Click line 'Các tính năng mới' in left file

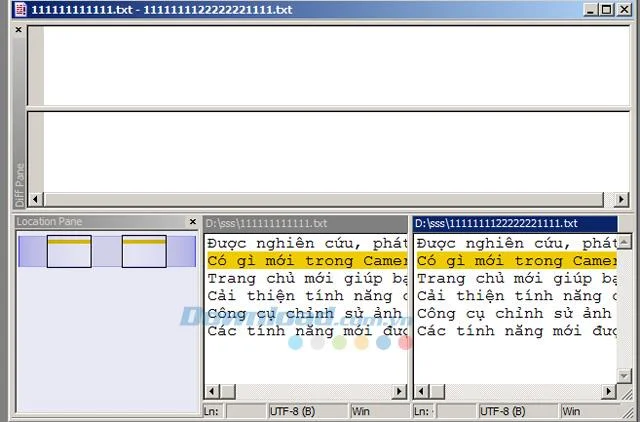(x=307, y=331)
